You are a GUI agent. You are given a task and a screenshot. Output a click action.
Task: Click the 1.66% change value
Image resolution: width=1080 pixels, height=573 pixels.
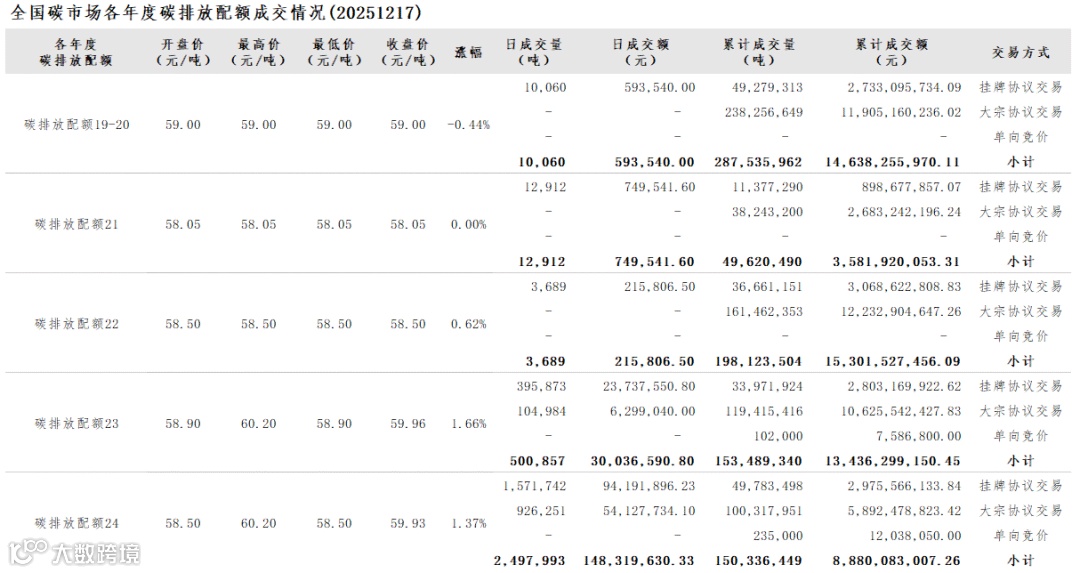[468, 424]
